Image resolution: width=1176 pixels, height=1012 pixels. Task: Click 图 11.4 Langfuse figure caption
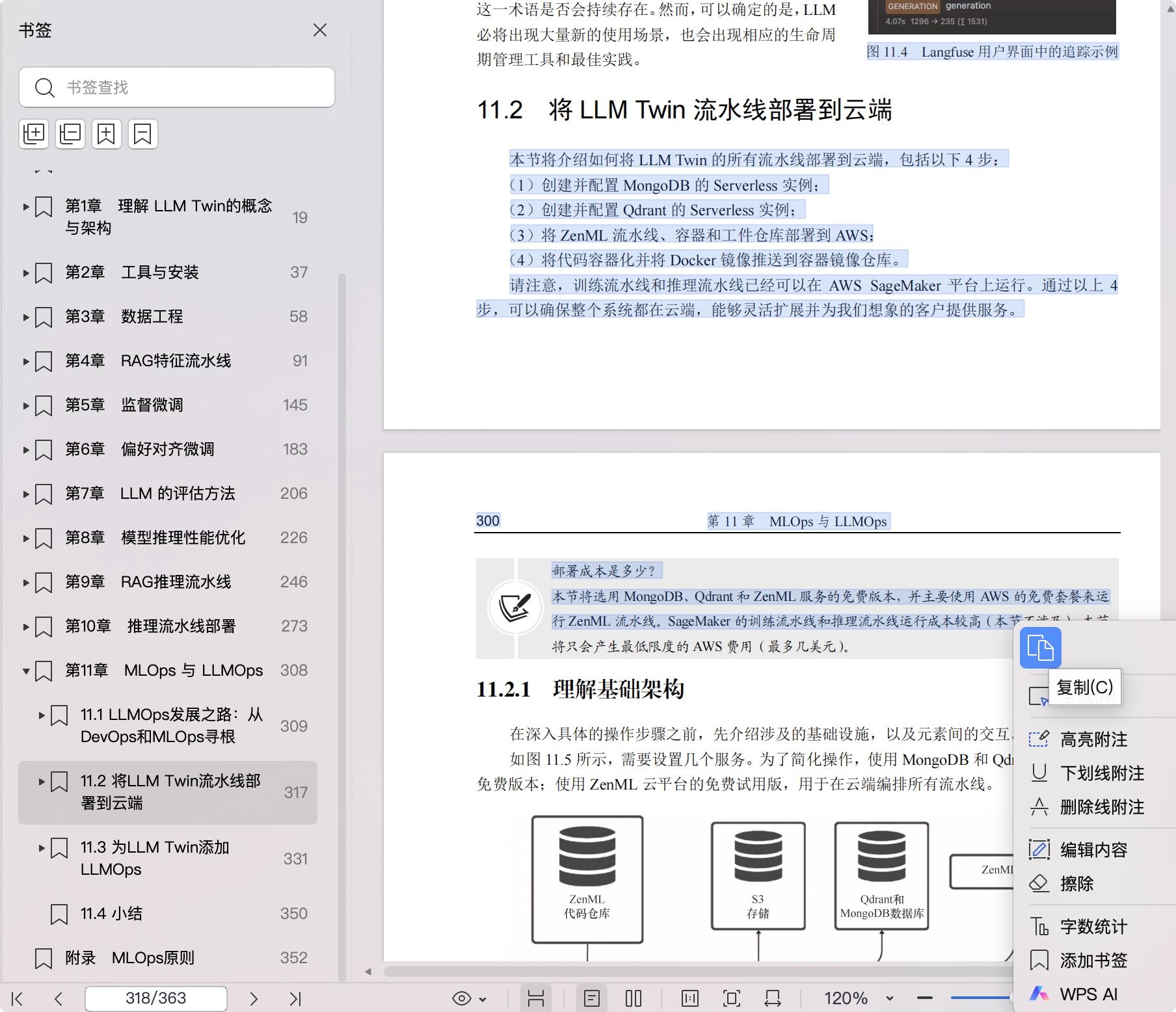[x=993, y=51]
